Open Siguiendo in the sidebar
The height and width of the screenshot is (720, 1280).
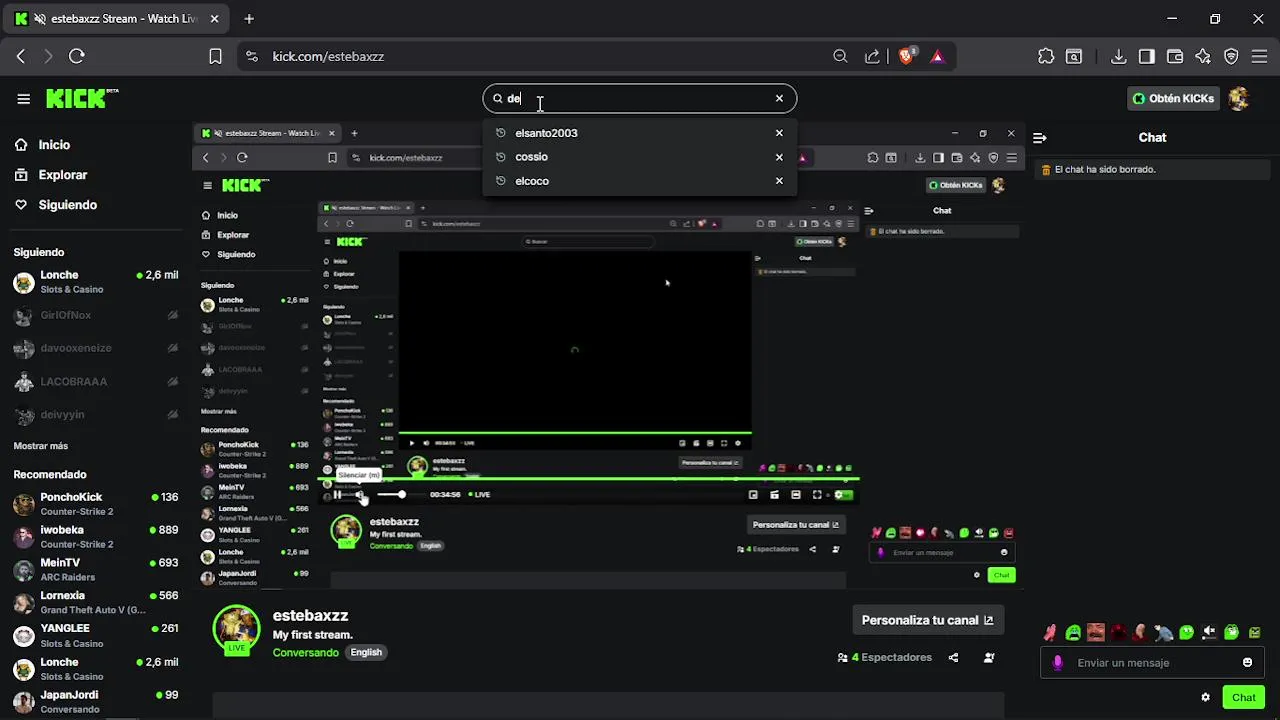(56, 205)
